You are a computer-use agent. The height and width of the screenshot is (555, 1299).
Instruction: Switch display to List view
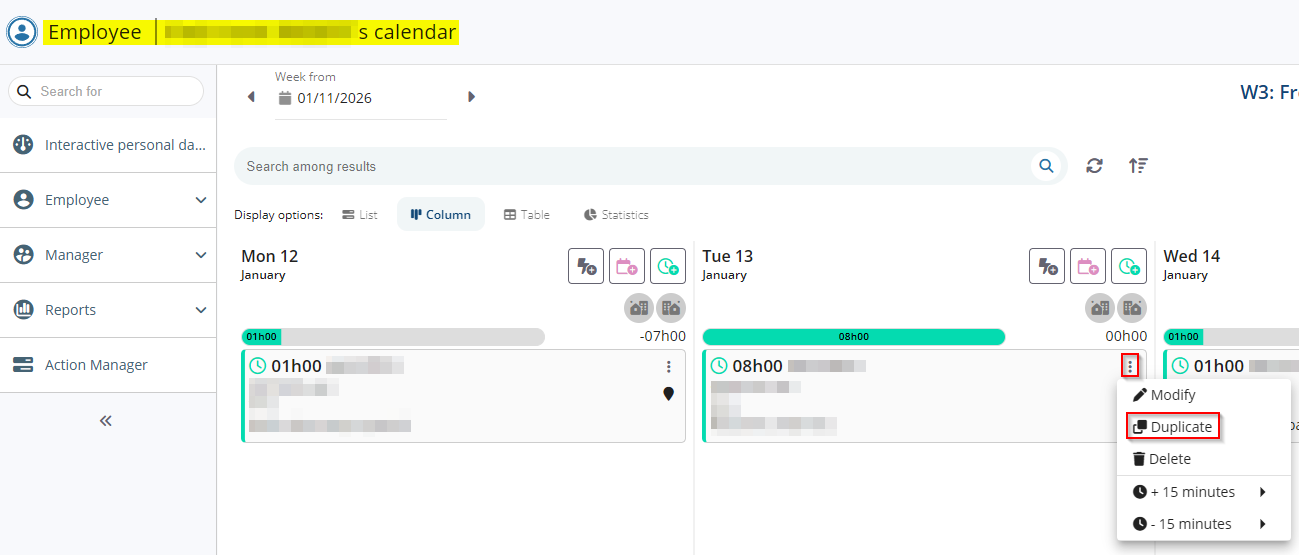(360, 215)
